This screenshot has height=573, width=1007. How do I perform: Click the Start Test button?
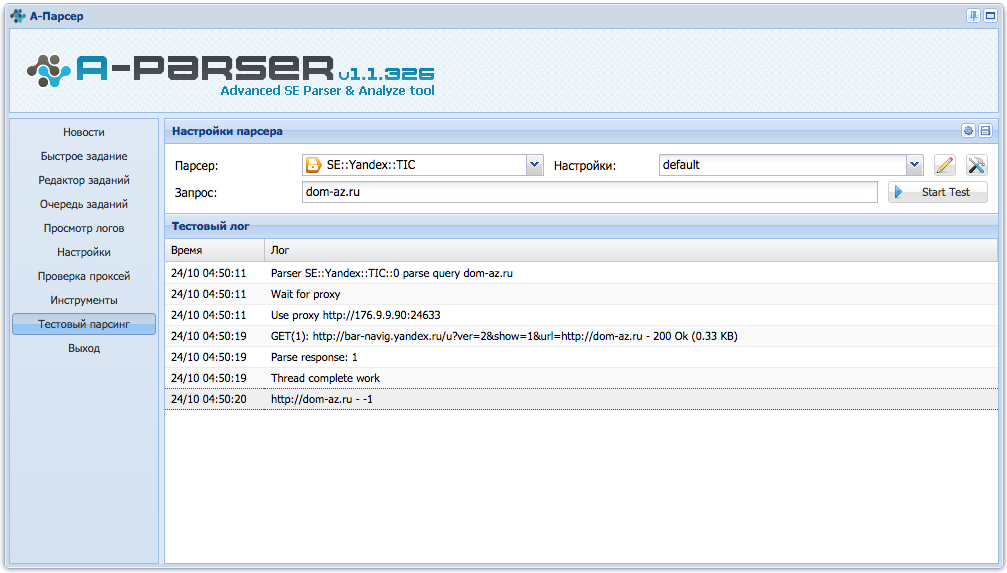(938, 192)
